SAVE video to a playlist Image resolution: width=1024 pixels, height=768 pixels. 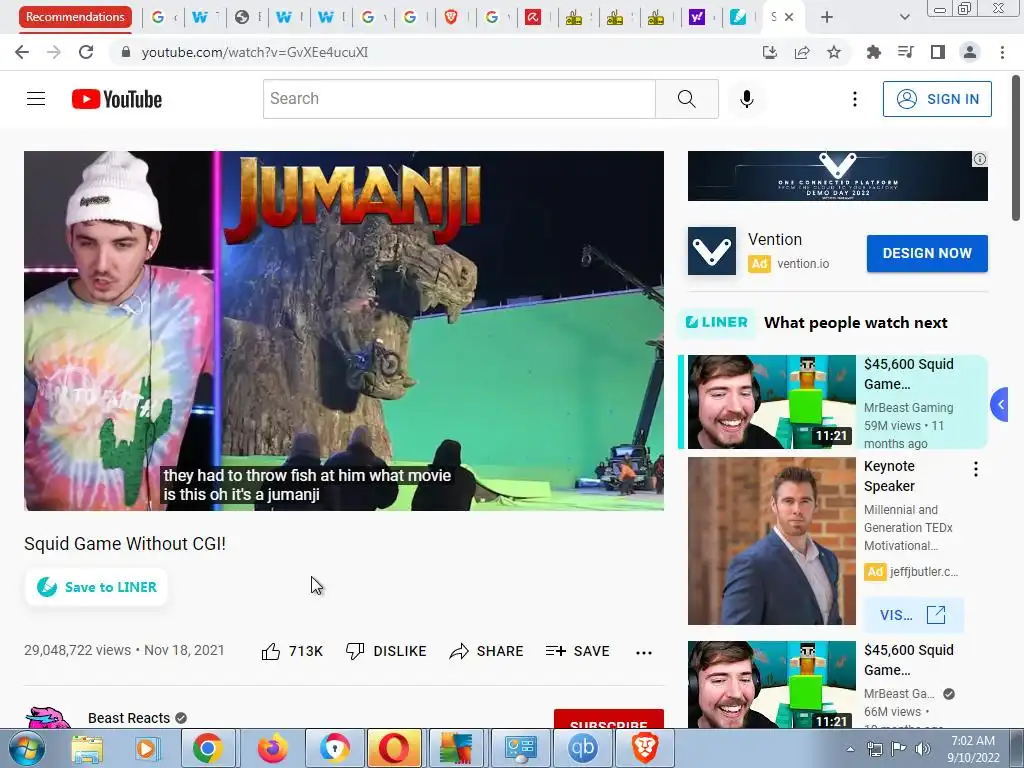point(577,651)
